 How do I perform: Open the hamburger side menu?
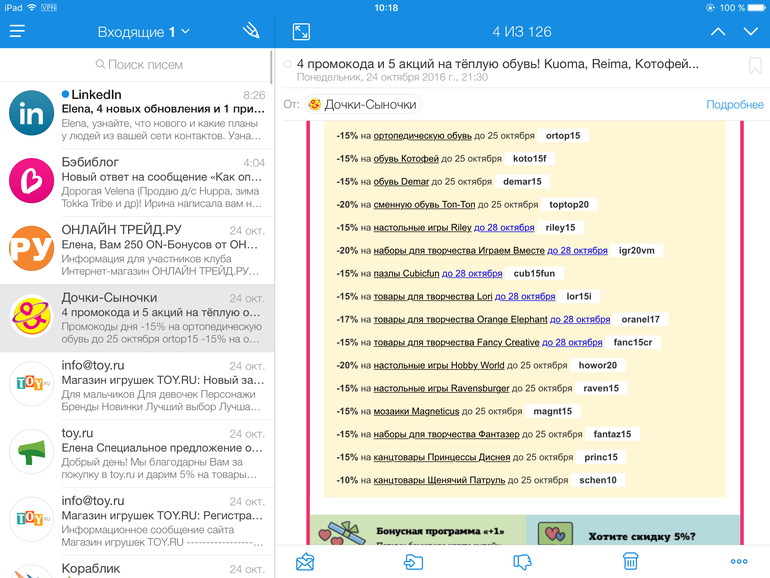pyautogui.click(x=17, y=32)
